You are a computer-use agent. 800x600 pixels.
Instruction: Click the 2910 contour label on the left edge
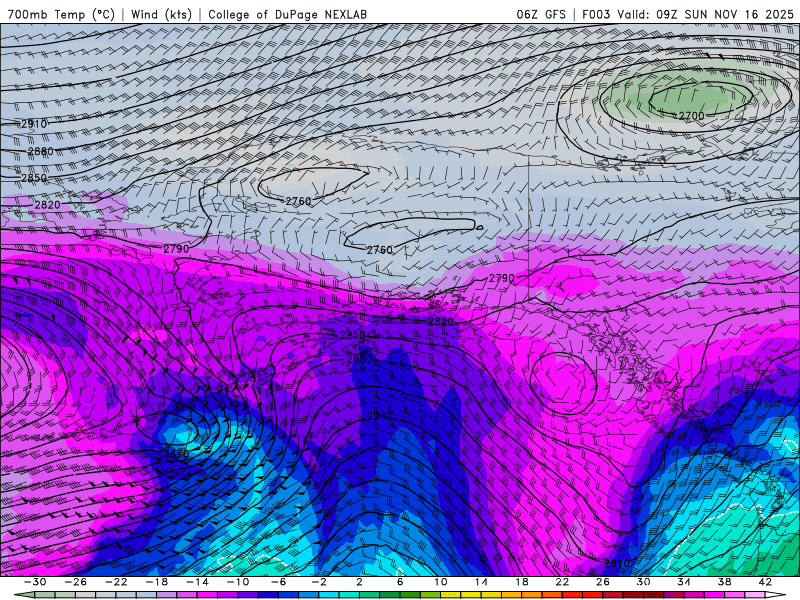34,124
